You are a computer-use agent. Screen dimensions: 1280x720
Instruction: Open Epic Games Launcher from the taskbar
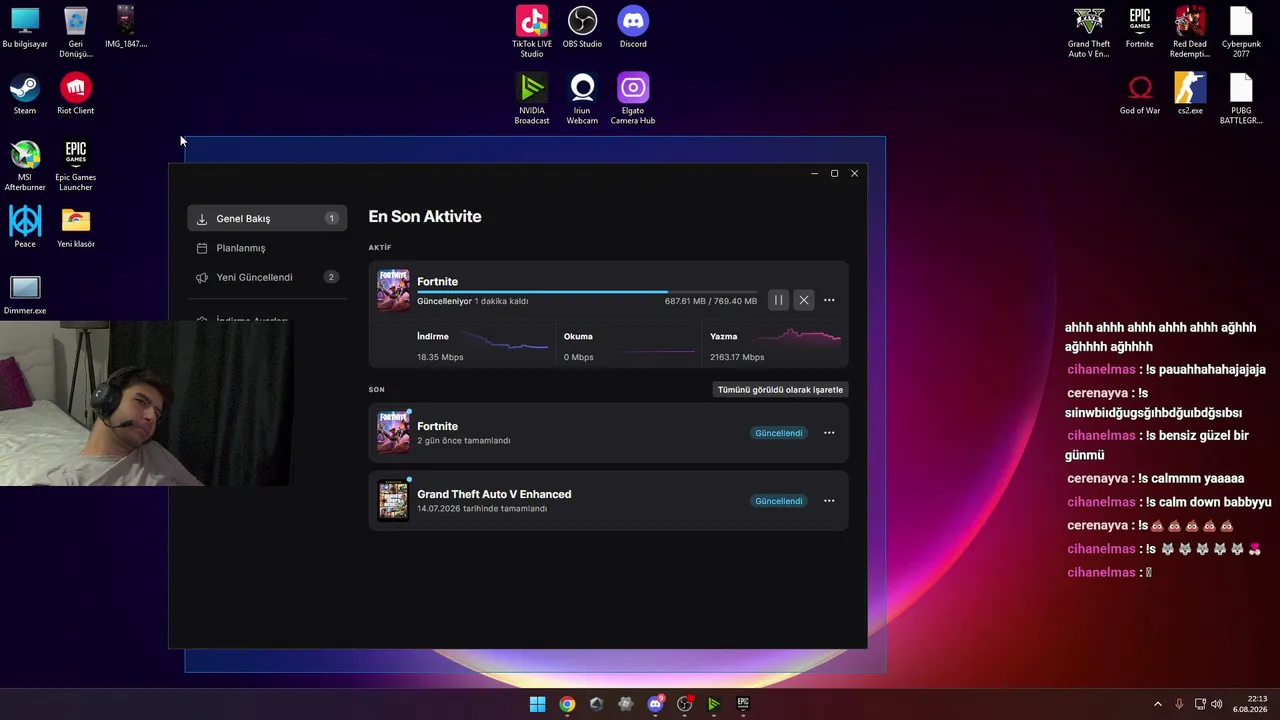743,704
